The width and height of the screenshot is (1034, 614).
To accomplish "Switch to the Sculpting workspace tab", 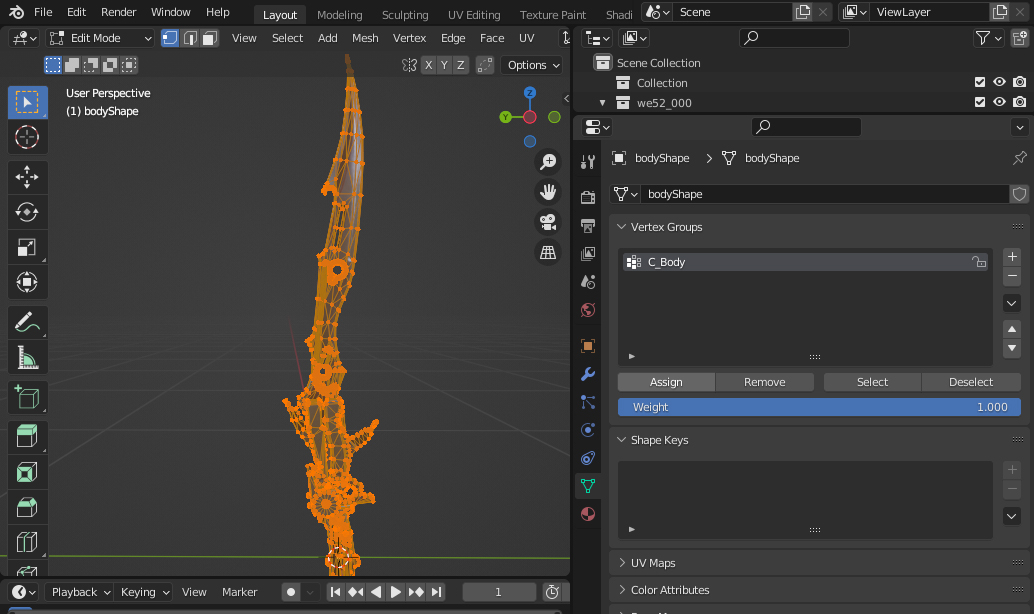I will 405,15.
